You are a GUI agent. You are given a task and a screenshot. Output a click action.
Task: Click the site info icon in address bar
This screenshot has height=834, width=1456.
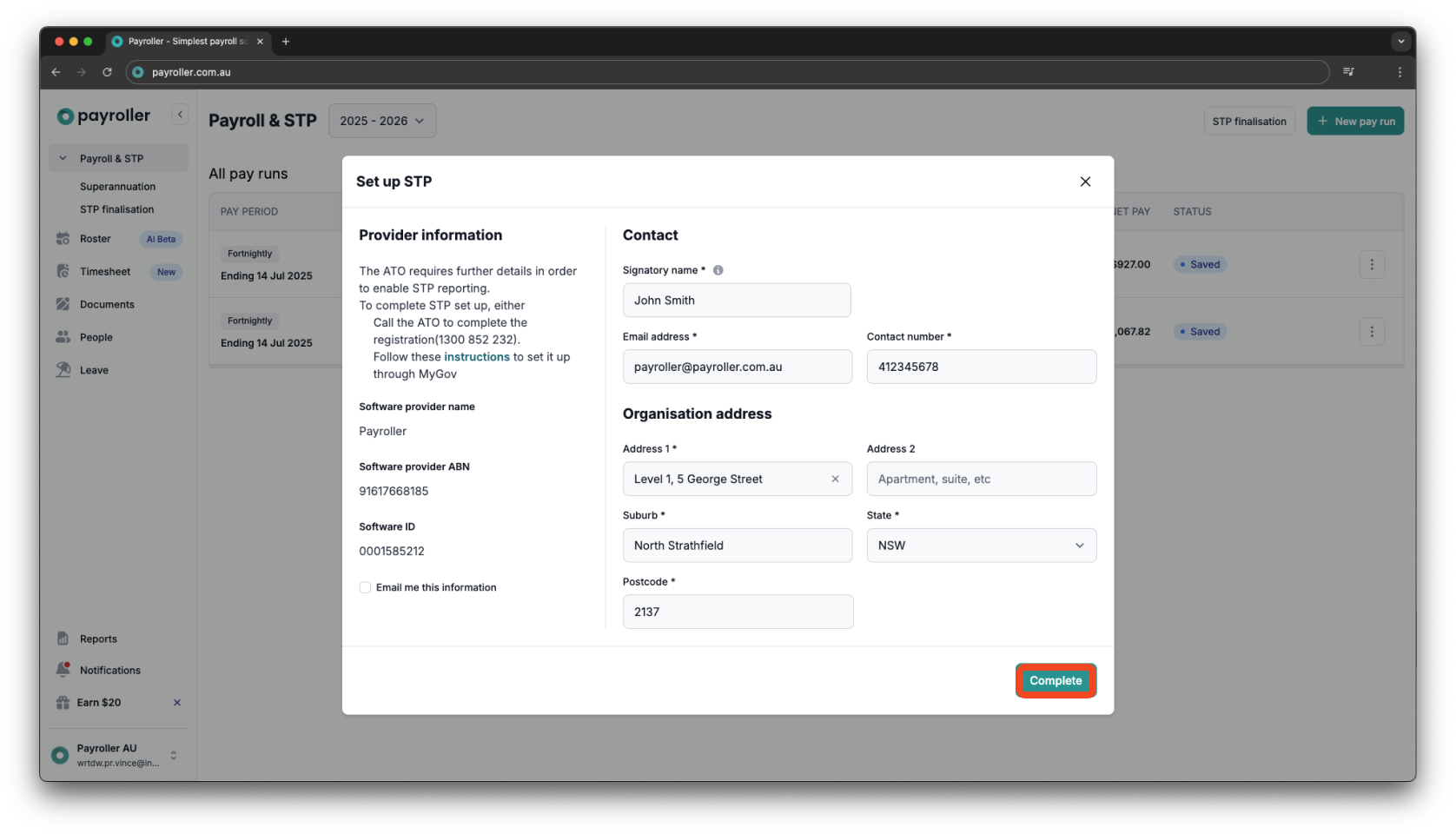coord(138,72)
